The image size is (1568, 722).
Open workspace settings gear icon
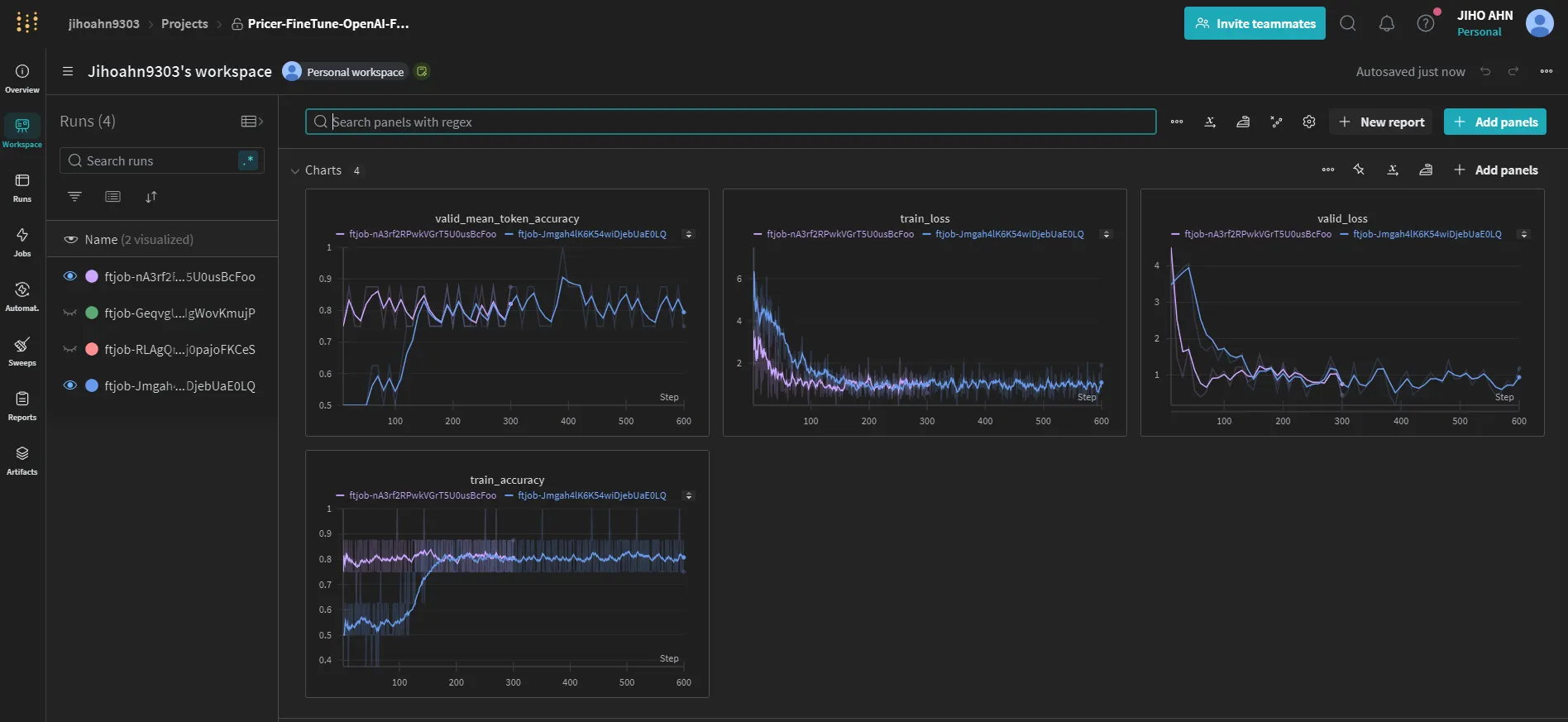1308,122
